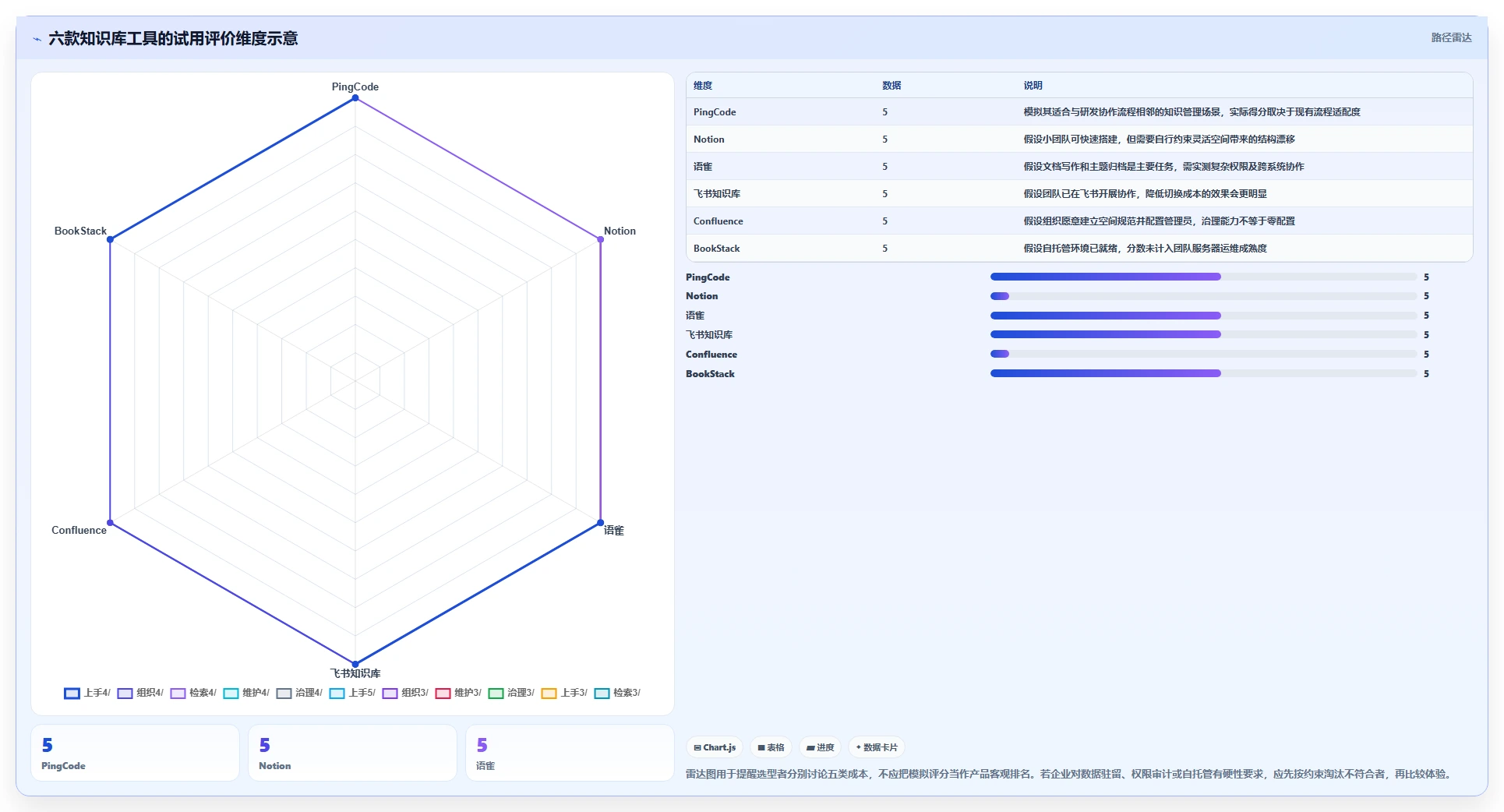Toggle the 上手5/ legend series
Viewport: 1504px width, 812px height.
[352, 693]
